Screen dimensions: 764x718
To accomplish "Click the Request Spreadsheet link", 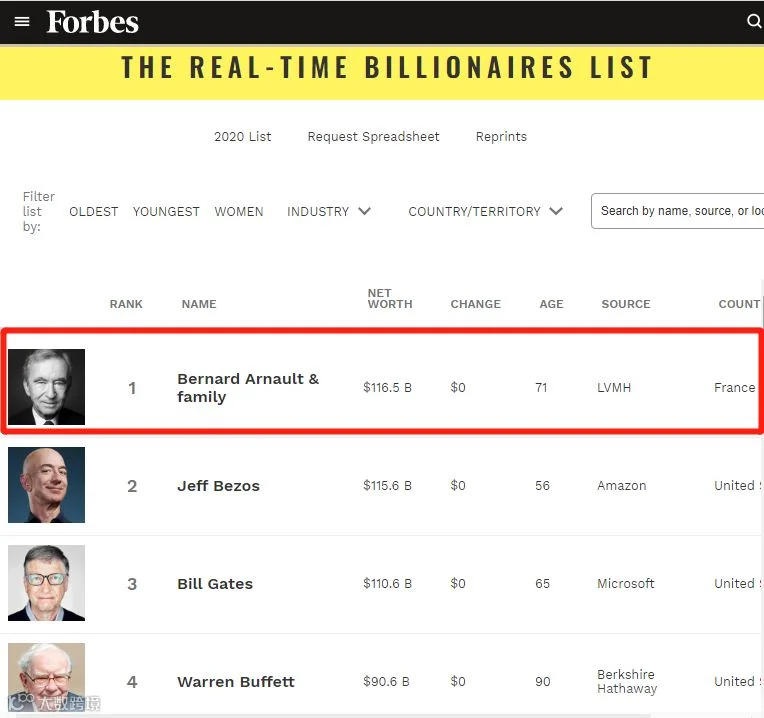I will point(373,136).
